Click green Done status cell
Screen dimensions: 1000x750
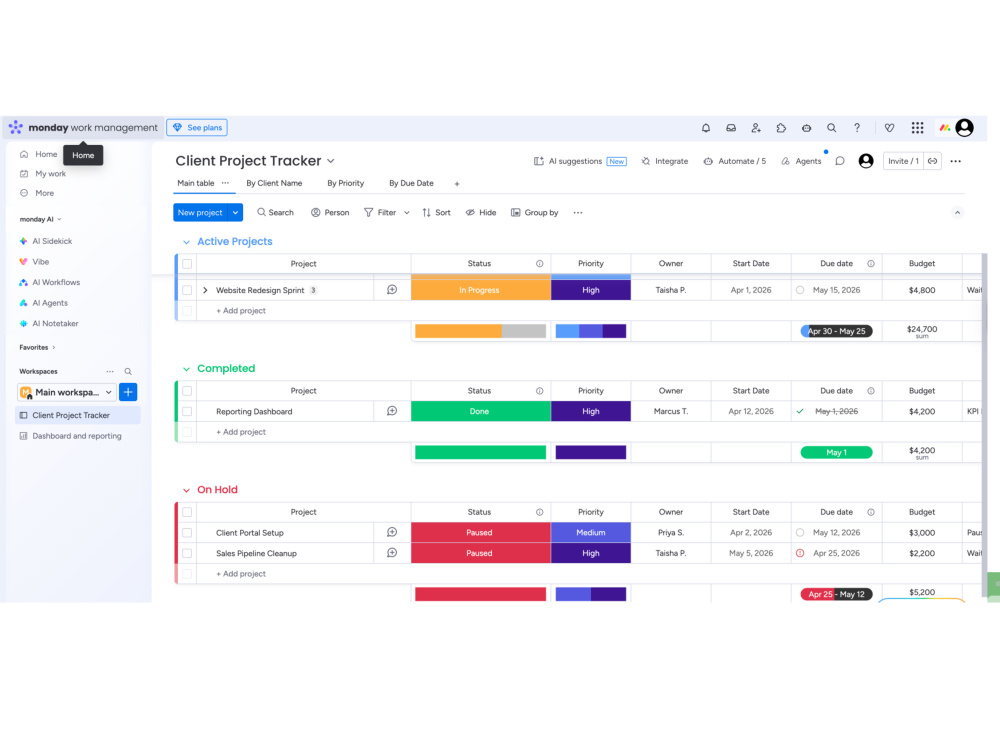coord(480,411)
